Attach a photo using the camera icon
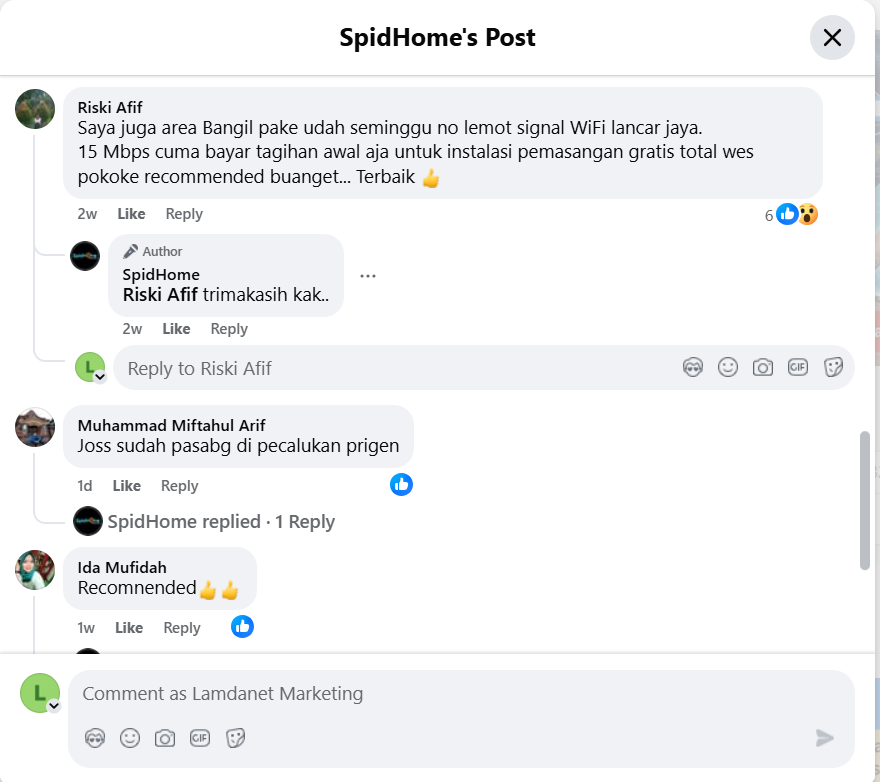 coord(164,738)
